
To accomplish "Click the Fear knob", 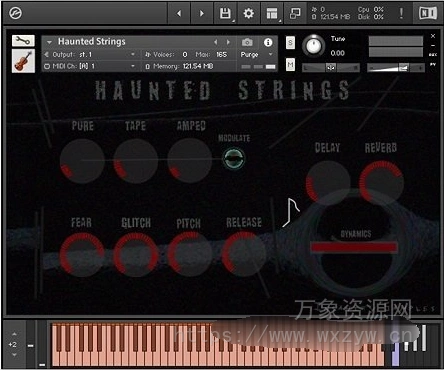I will [x=82, y=255].
